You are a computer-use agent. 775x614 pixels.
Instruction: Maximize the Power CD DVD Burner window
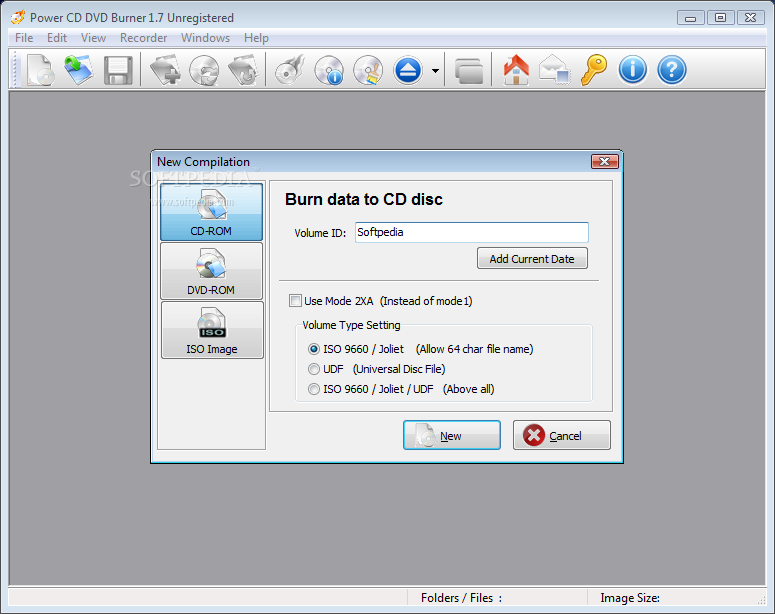tap(721, 18)
